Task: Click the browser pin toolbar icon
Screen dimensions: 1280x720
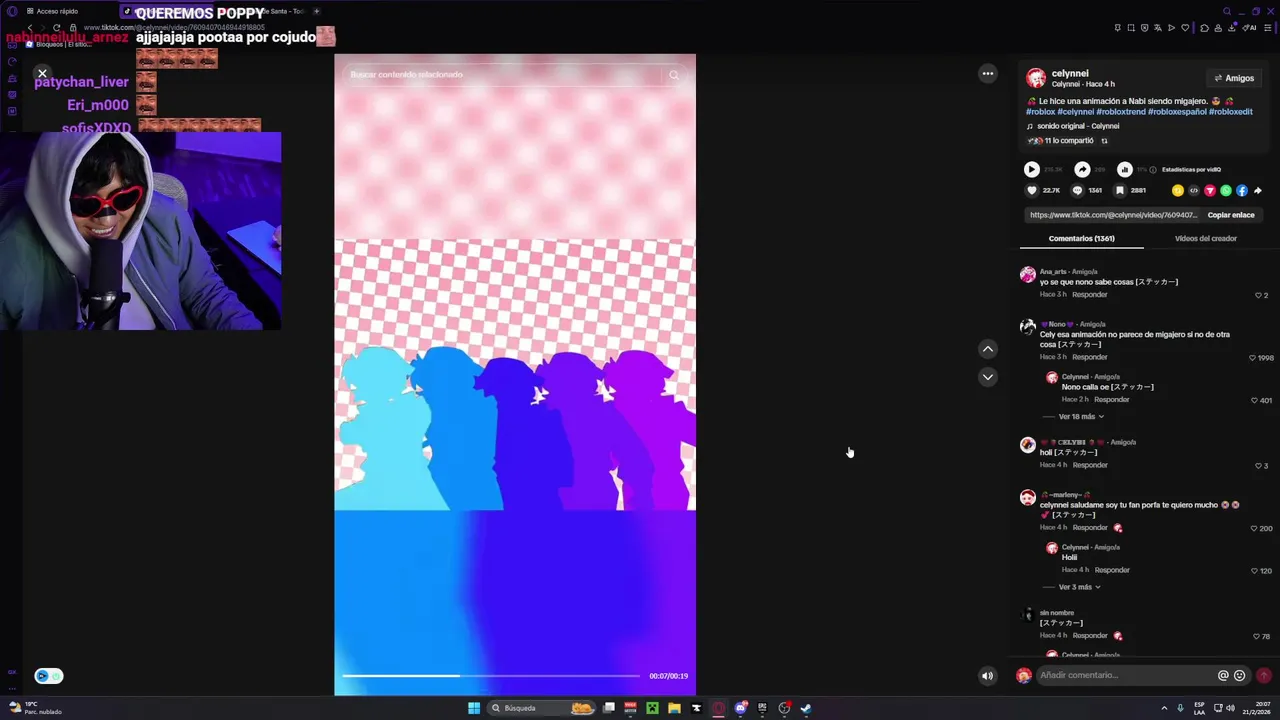Action: [1117, 28]
